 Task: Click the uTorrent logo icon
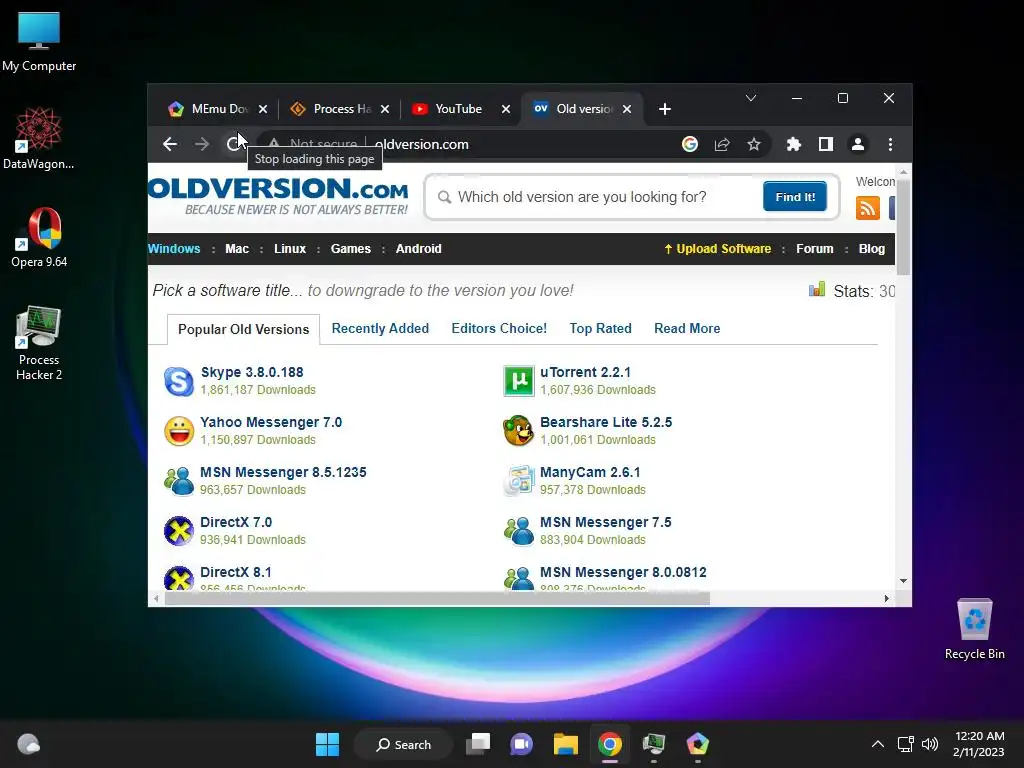519,381
